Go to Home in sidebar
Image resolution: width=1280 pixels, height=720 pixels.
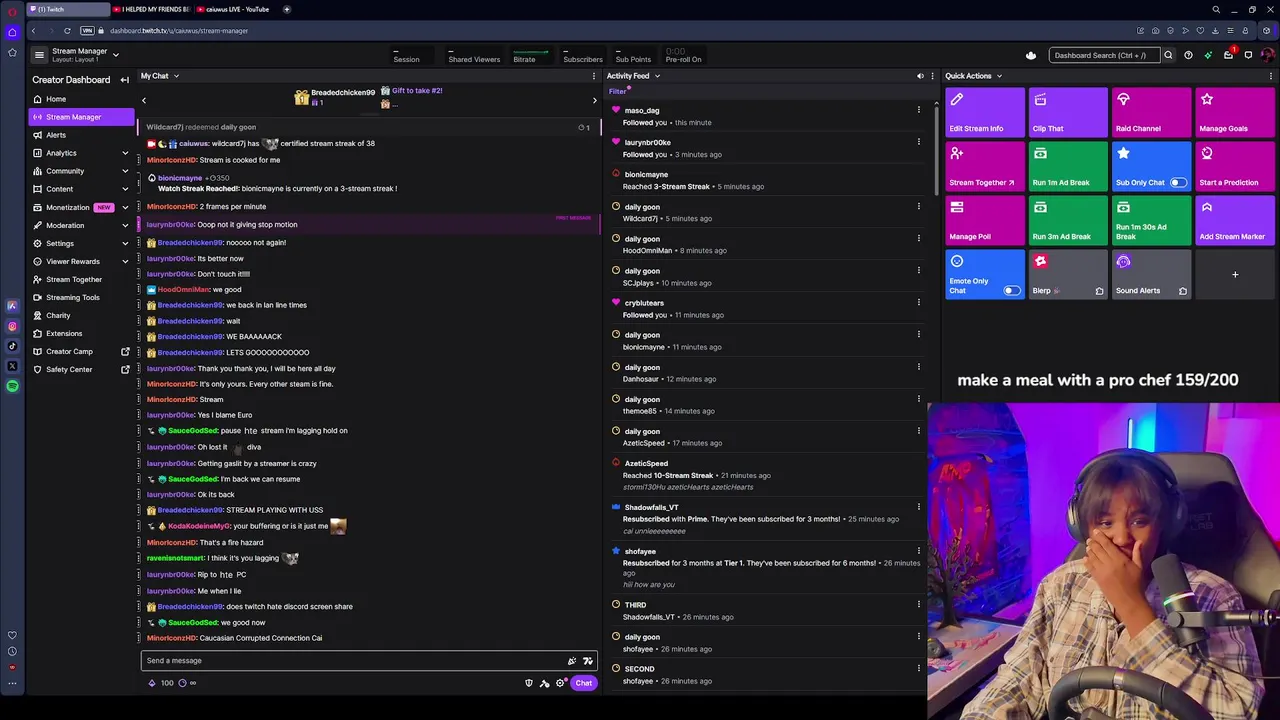click(81, 99)
